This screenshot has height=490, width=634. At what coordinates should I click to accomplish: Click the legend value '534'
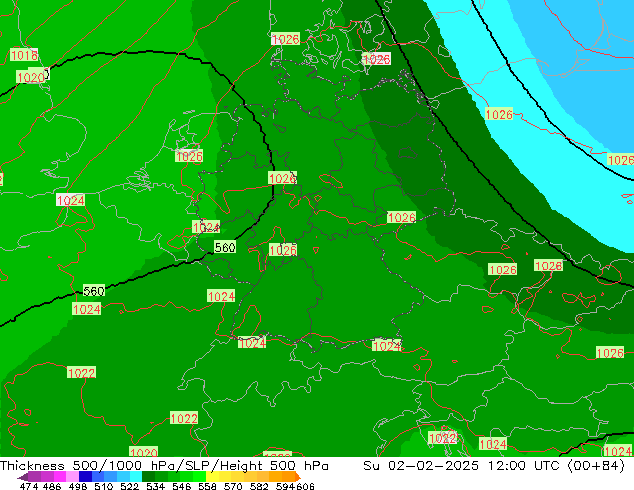(x=155, y=486)
